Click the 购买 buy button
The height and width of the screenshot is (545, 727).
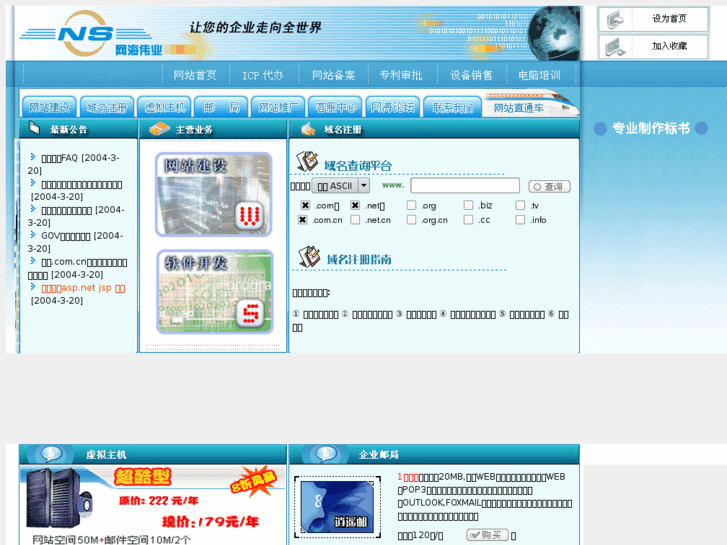pos(487,535)
